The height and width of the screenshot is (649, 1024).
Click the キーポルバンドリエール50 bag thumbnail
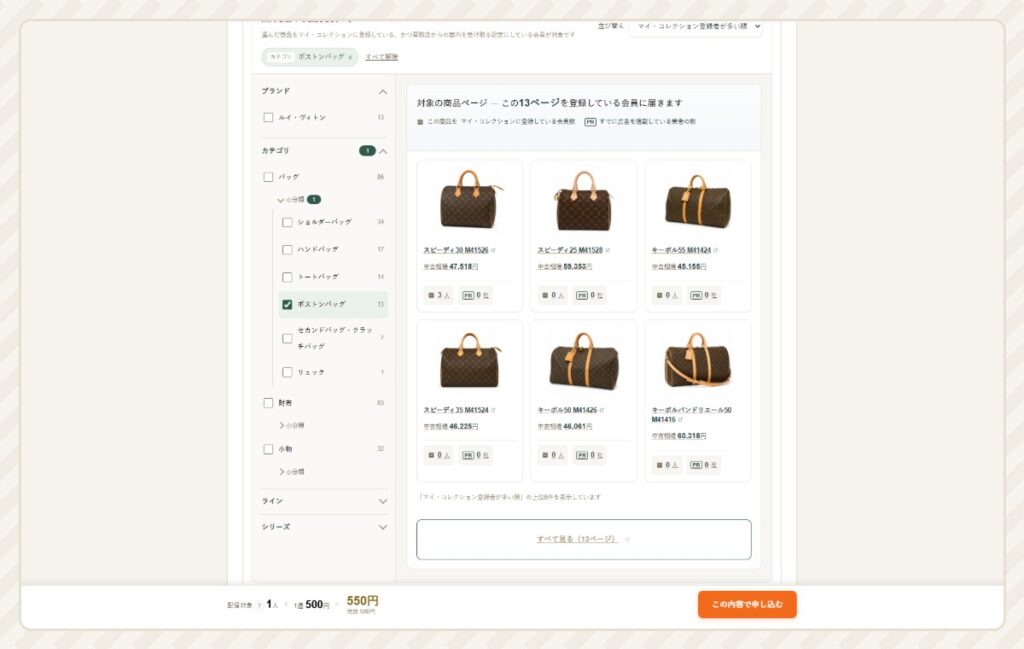[x=697, y=361]
